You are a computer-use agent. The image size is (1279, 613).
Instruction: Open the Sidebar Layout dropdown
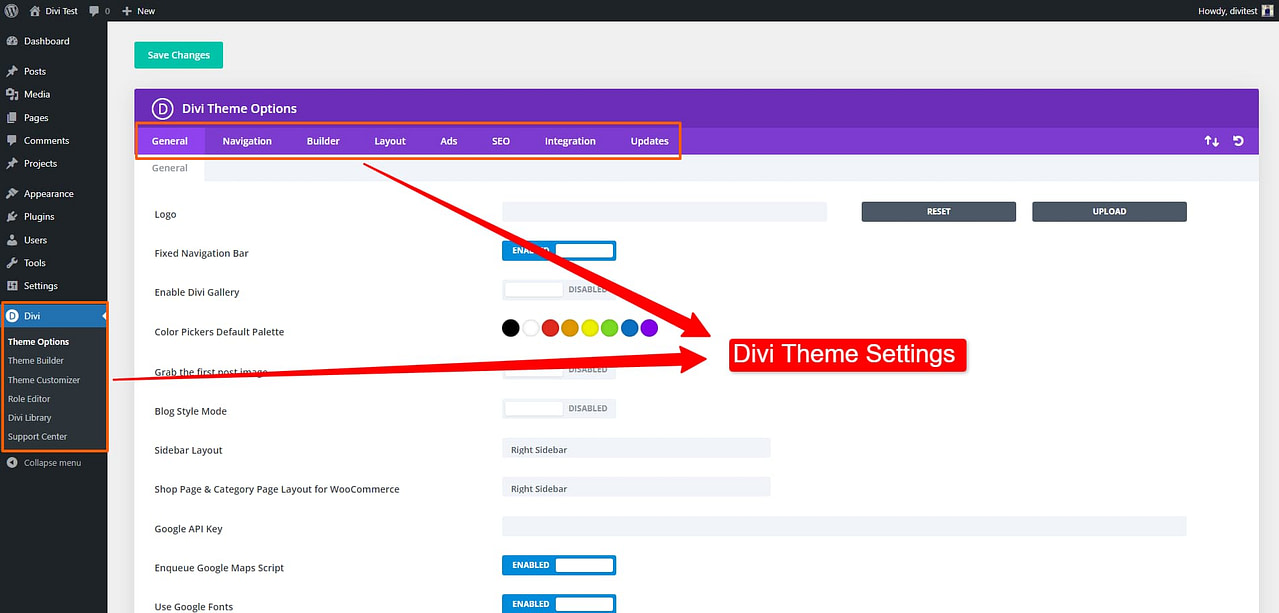pos(636,449)
